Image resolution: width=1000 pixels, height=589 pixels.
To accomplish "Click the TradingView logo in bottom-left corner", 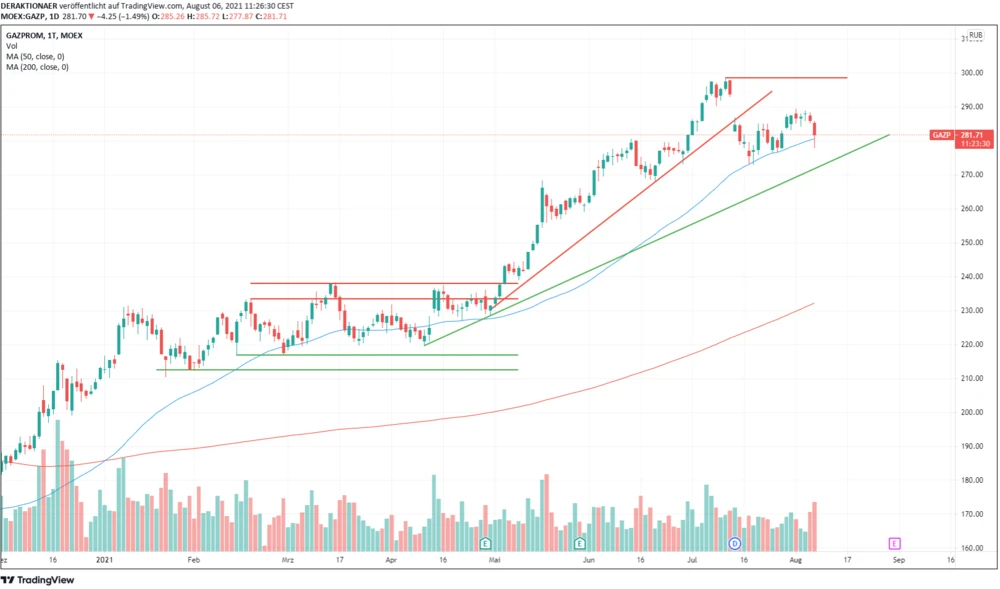I will point(38,579).
